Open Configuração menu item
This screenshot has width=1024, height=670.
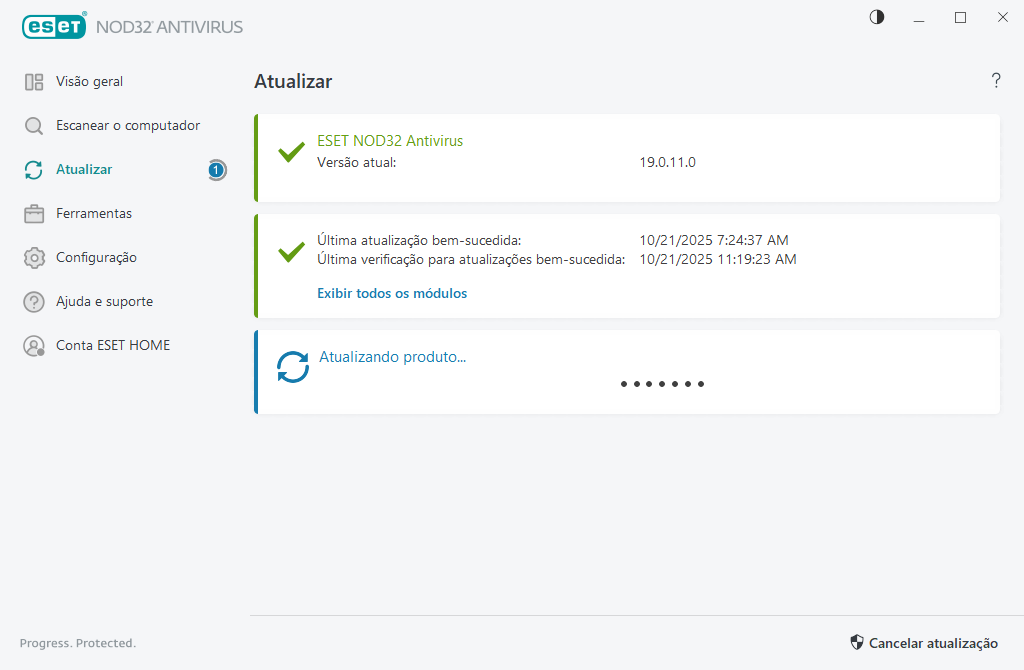tap(96, 258)
